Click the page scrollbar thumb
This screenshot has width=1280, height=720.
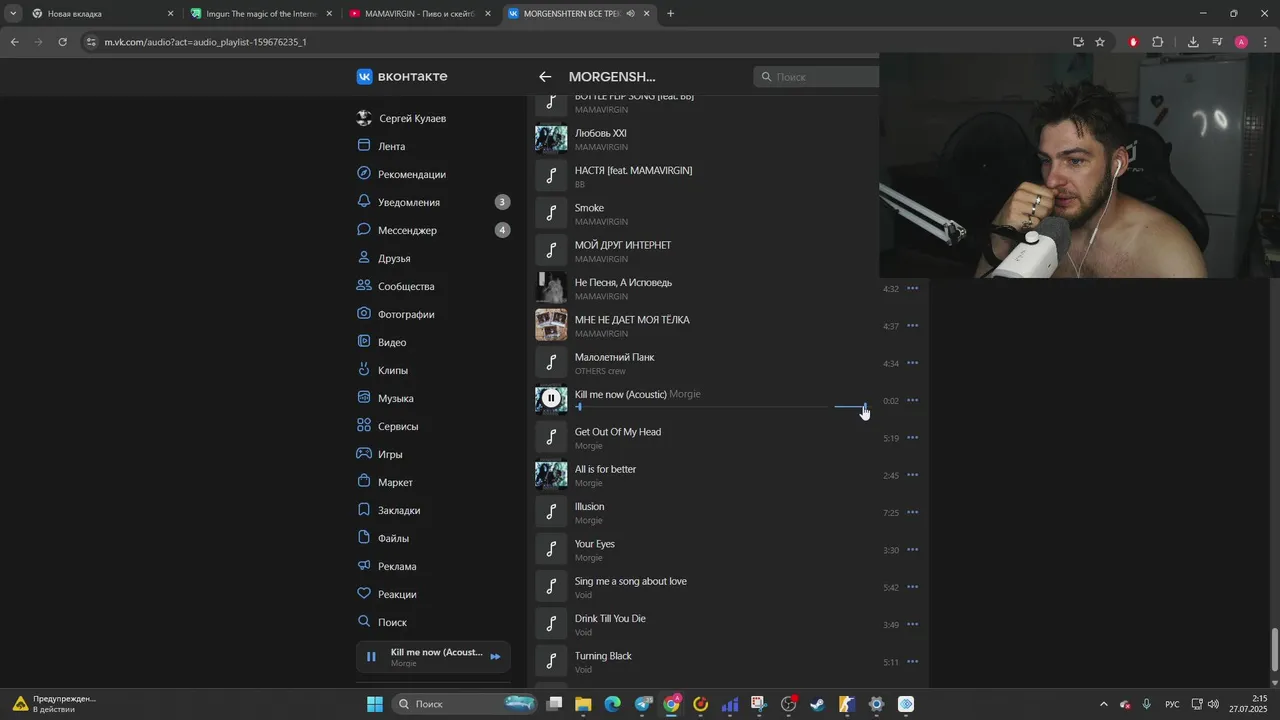tap(1274, 650)
